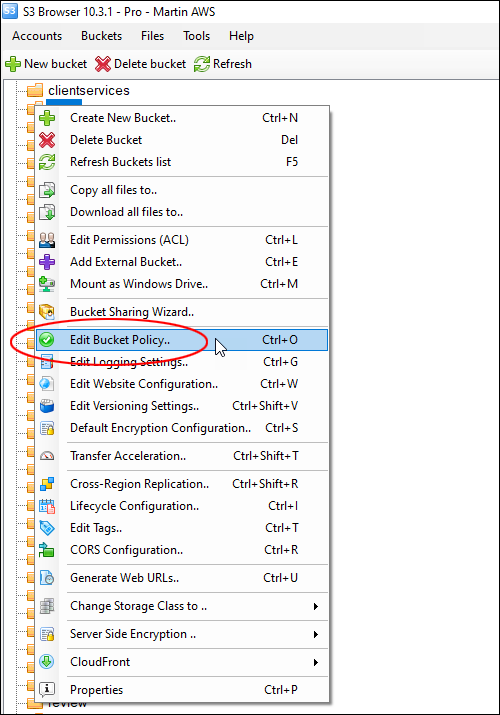
Task: Open Properties from the context menu
Action: click(x=182, y=689)
